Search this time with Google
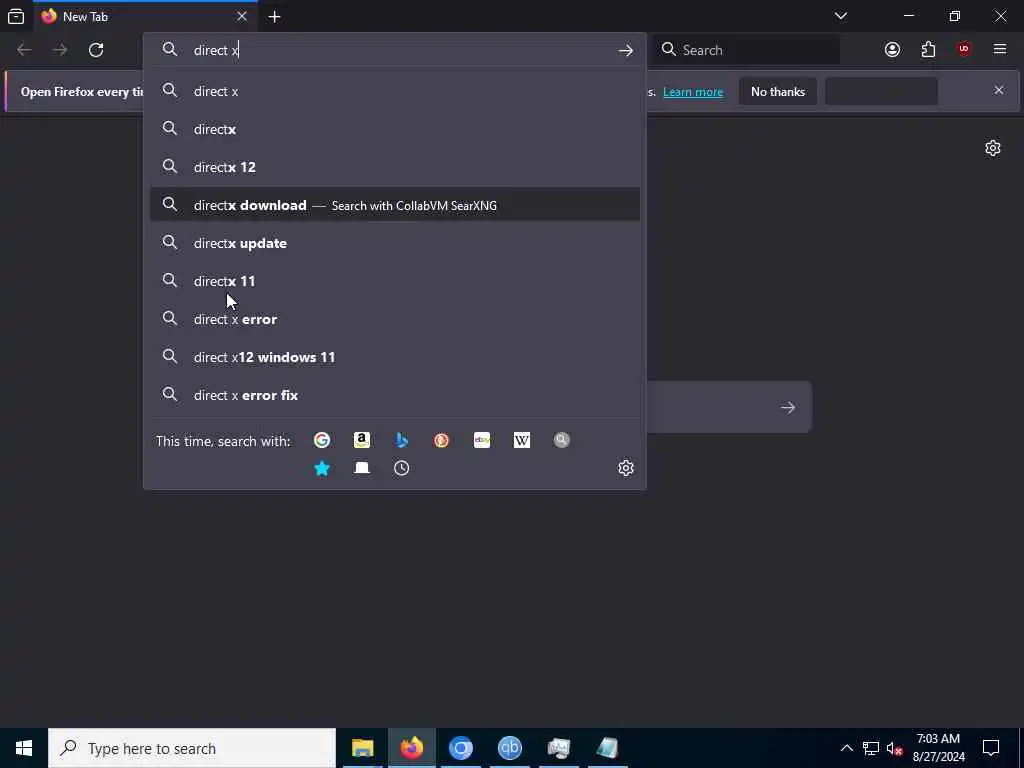 click(321, 440)
